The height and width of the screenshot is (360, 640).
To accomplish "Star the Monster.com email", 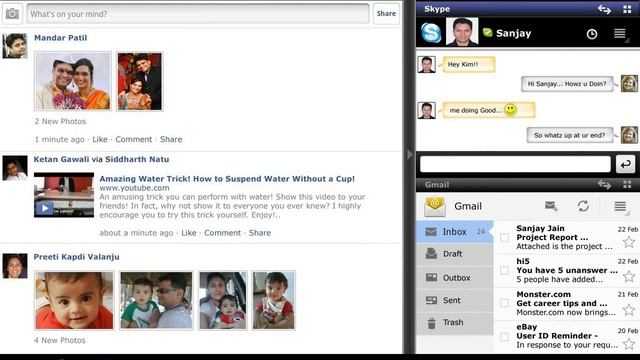I will pyautogui.click(x=629, y=310).
